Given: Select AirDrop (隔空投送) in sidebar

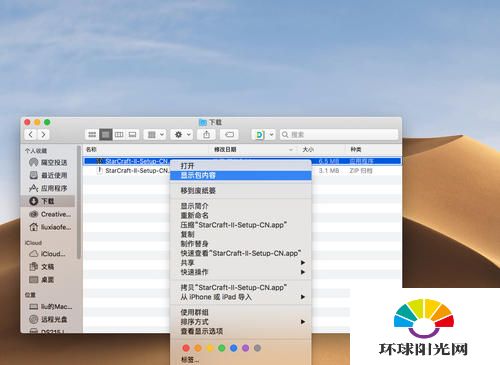Looking at the screenshot, I should pyautogui.click(x=49, y=162).
